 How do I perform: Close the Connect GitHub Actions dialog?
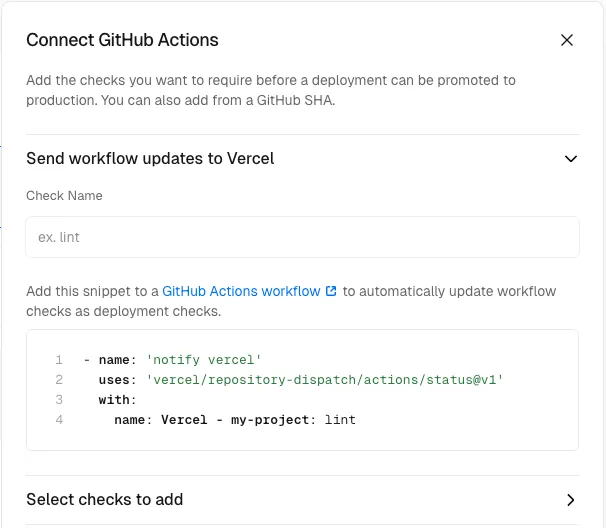(x=567, y=40)
